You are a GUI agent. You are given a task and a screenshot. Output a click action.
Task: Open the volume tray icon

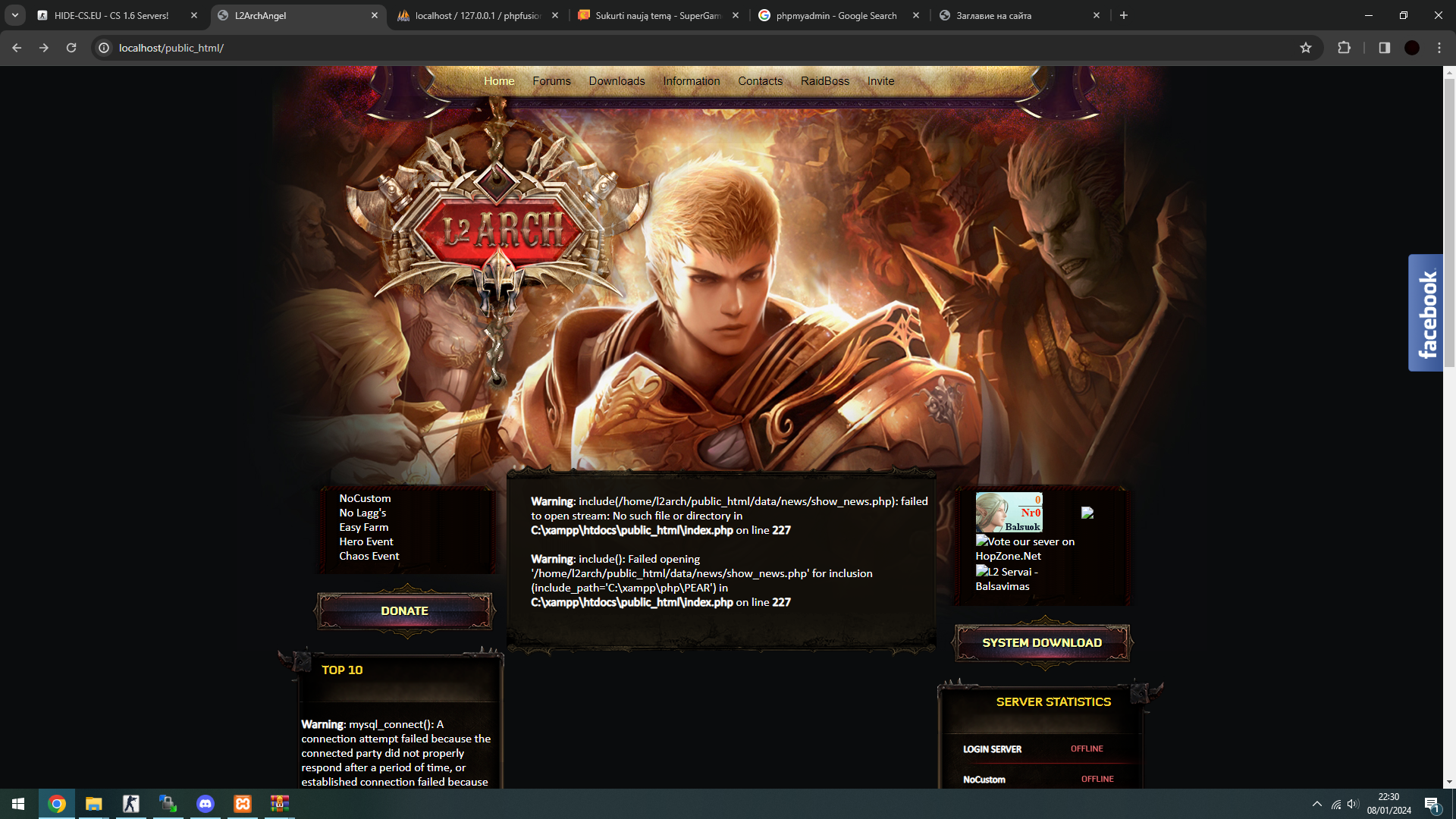click(x=1353, y=804)
